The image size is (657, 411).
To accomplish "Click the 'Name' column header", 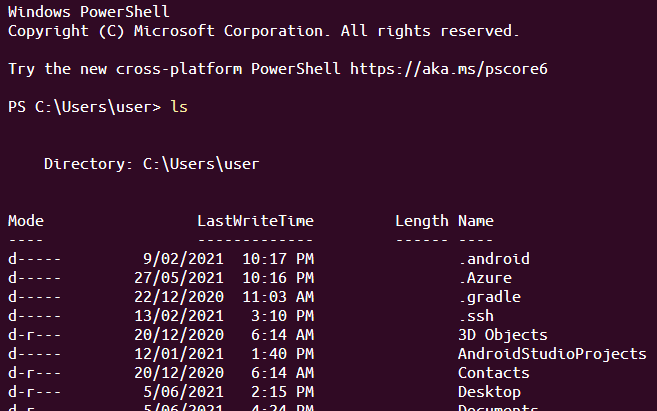I will point(476,221).
